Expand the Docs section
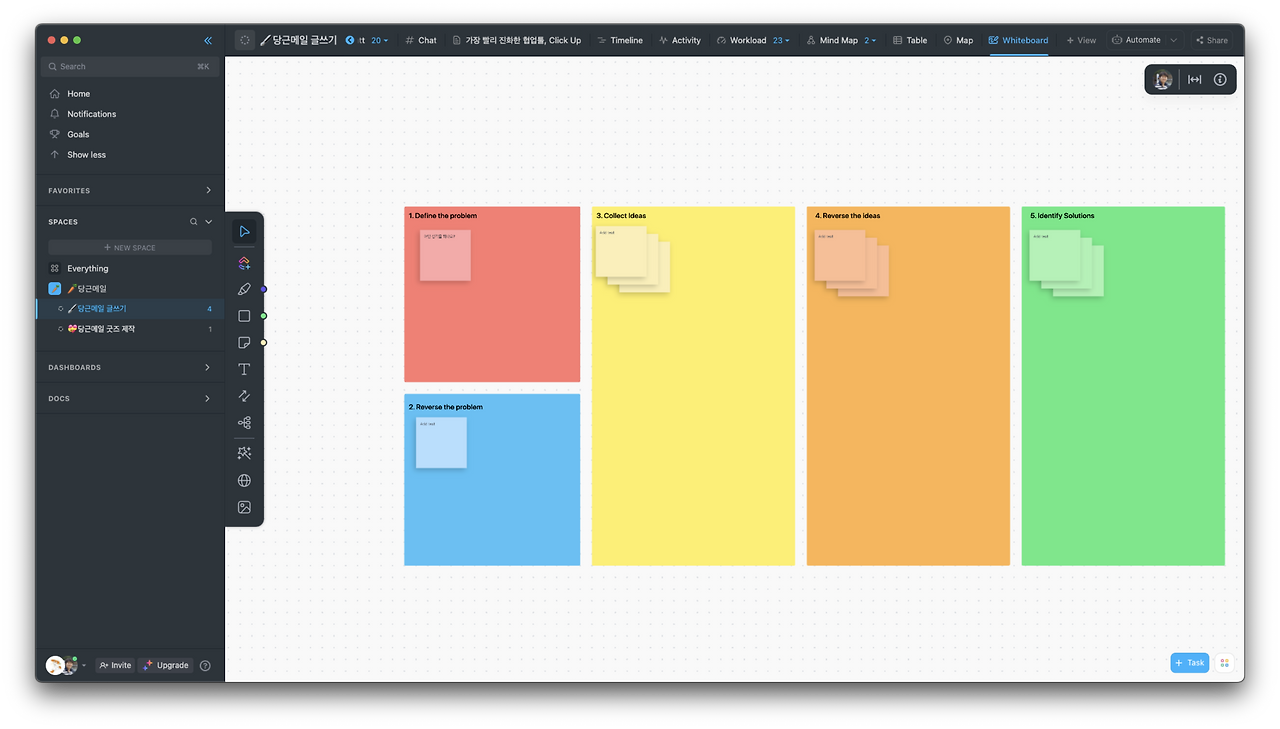1280x729 pixels. (208, 398)
